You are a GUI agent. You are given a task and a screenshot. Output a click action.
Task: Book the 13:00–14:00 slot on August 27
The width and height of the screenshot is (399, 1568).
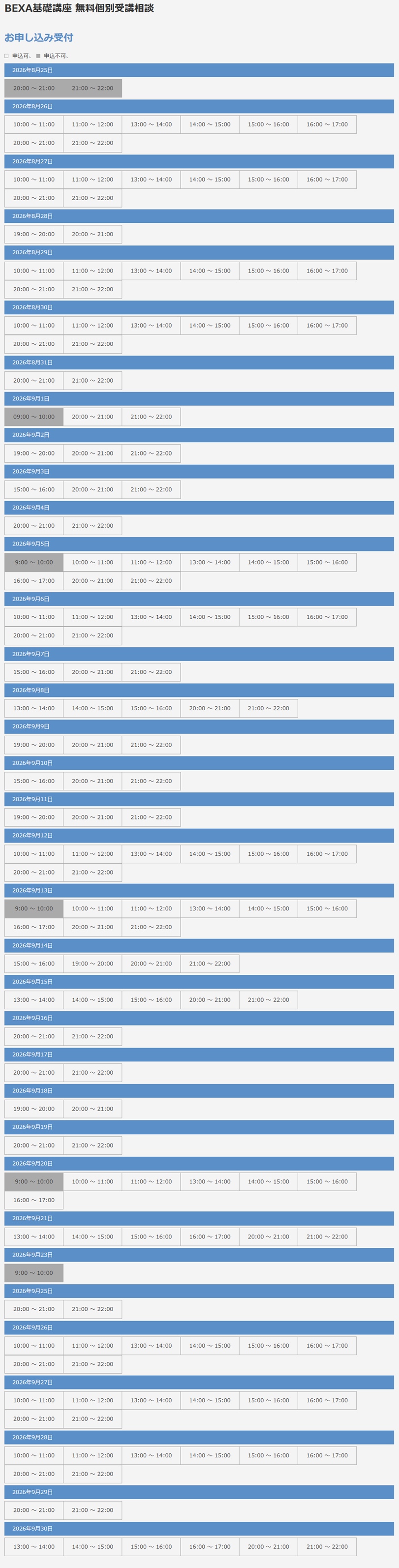point(151,180)
